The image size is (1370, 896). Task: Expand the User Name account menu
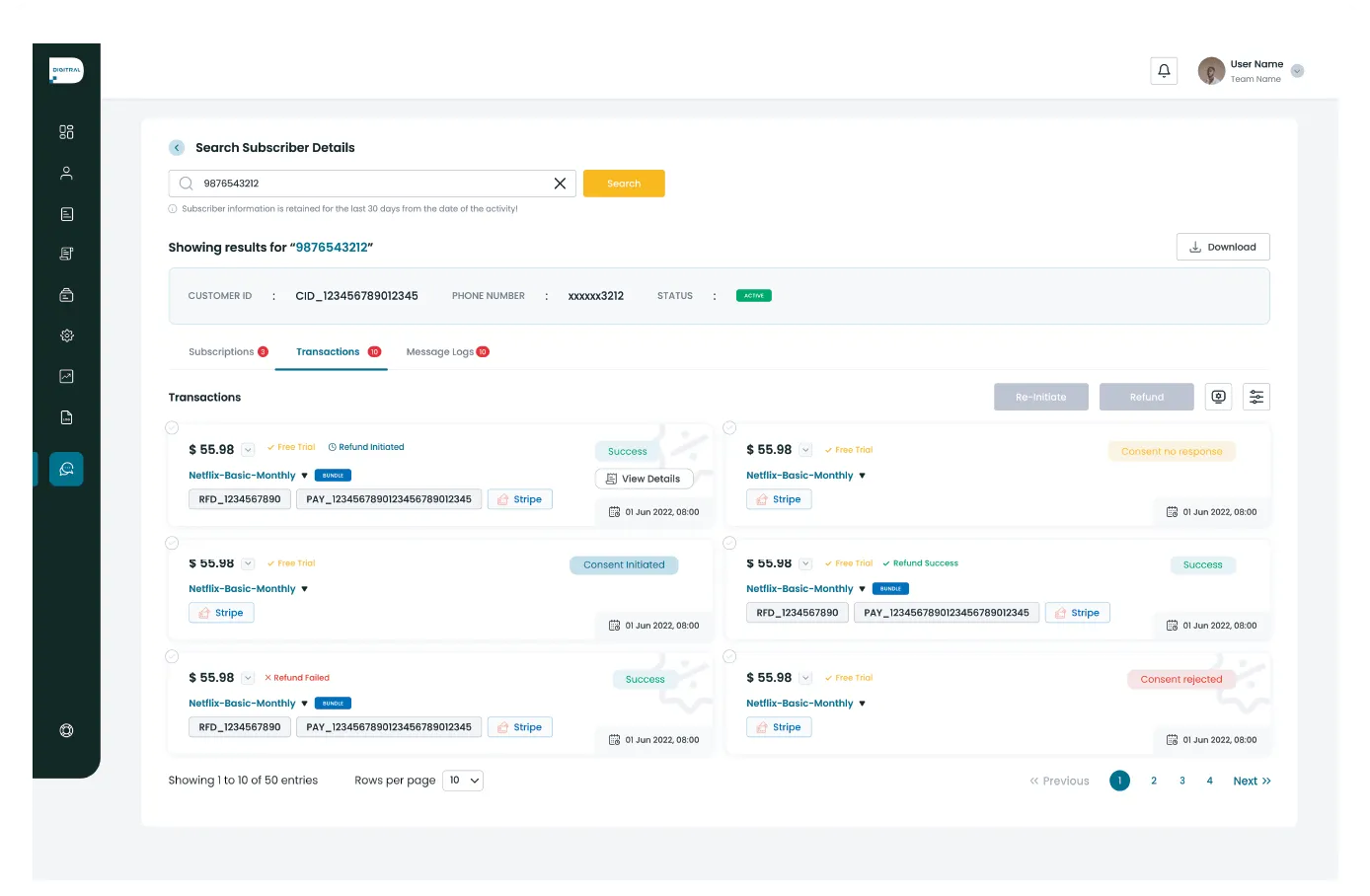1297,71
